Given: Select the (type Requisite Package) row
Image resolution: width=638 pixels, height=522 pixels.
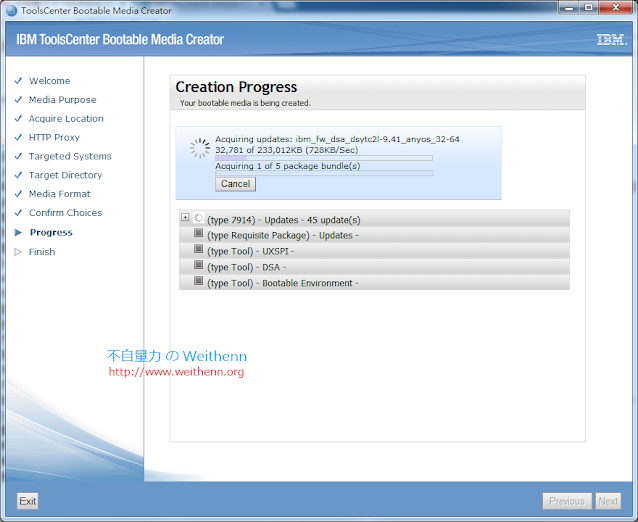Looking at the screenshot, I should (x=374, y=235).
